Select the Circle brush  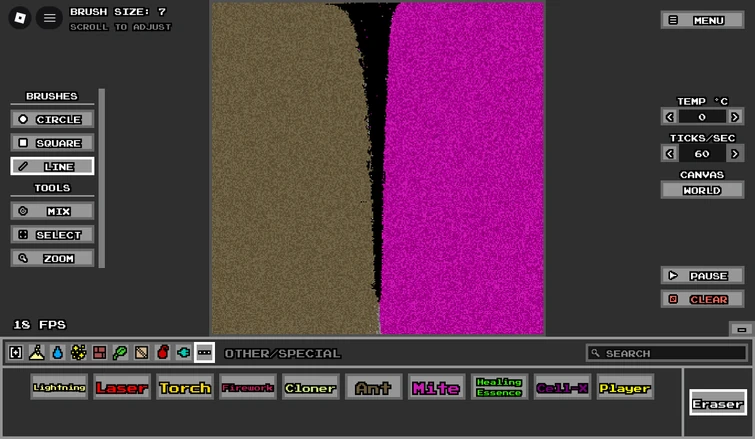pos(52,119)
